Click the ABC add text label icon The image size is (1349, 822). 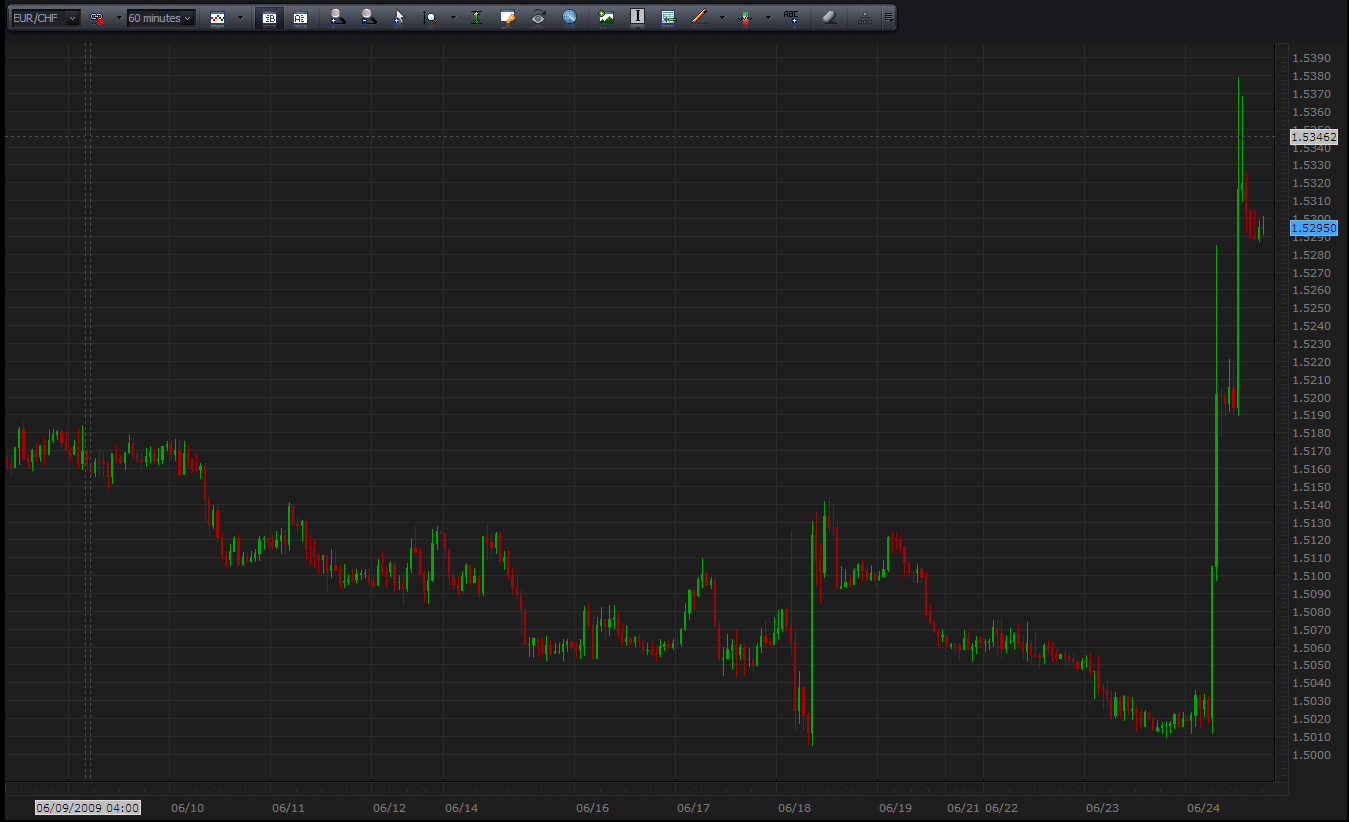point(791,17)
